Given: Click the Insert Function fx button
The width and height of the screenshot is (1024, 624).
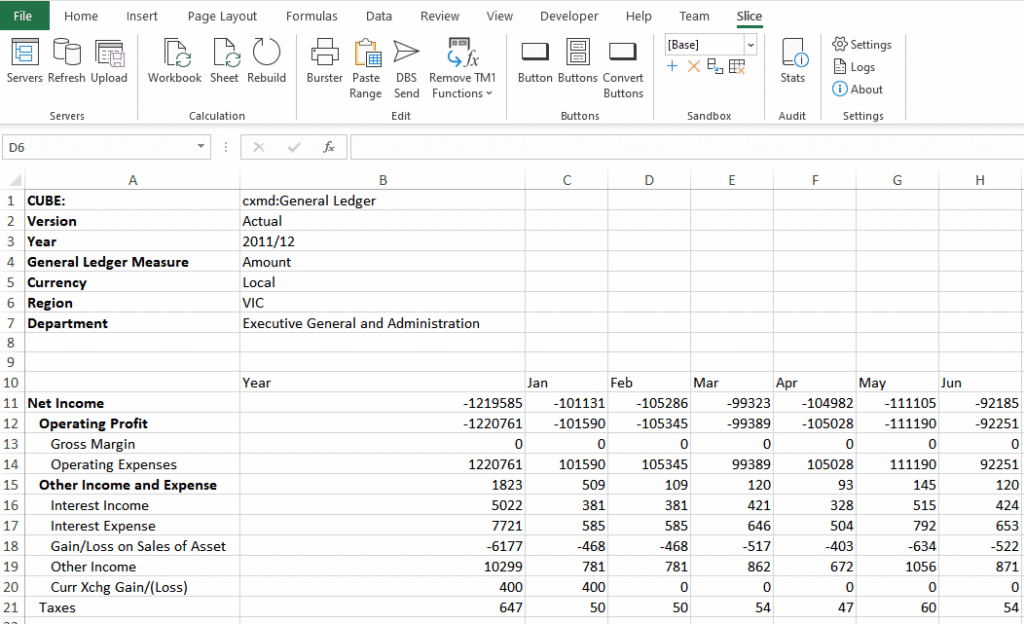Looking at the screenshot, I should [x=328, y=147].
